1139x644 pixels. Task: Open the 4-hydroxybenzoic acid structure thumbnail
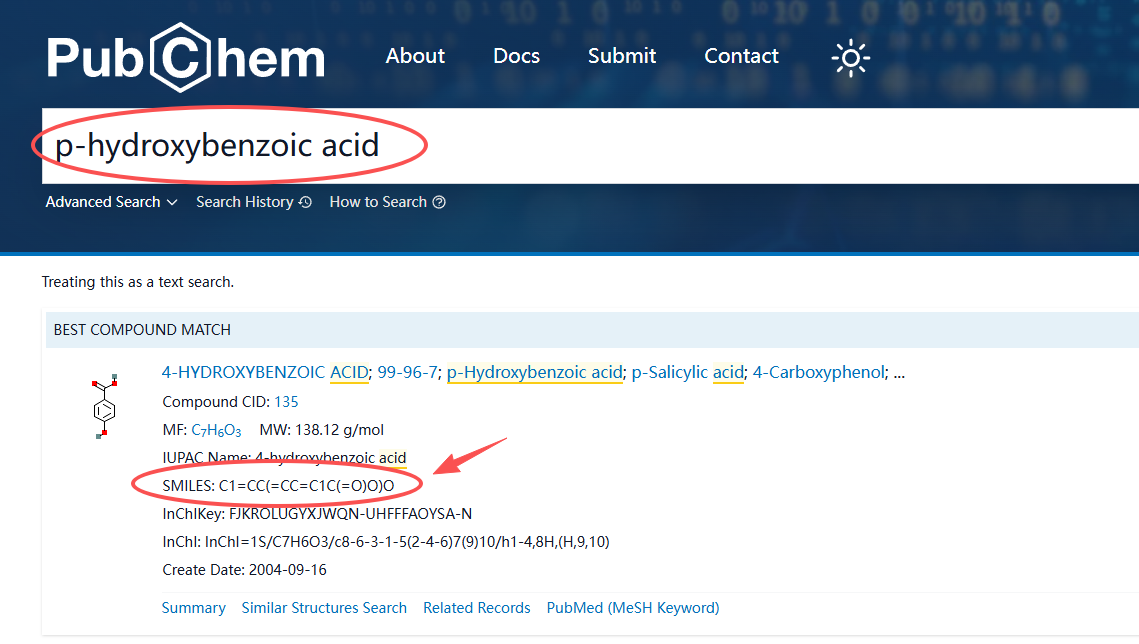point(104,406)
